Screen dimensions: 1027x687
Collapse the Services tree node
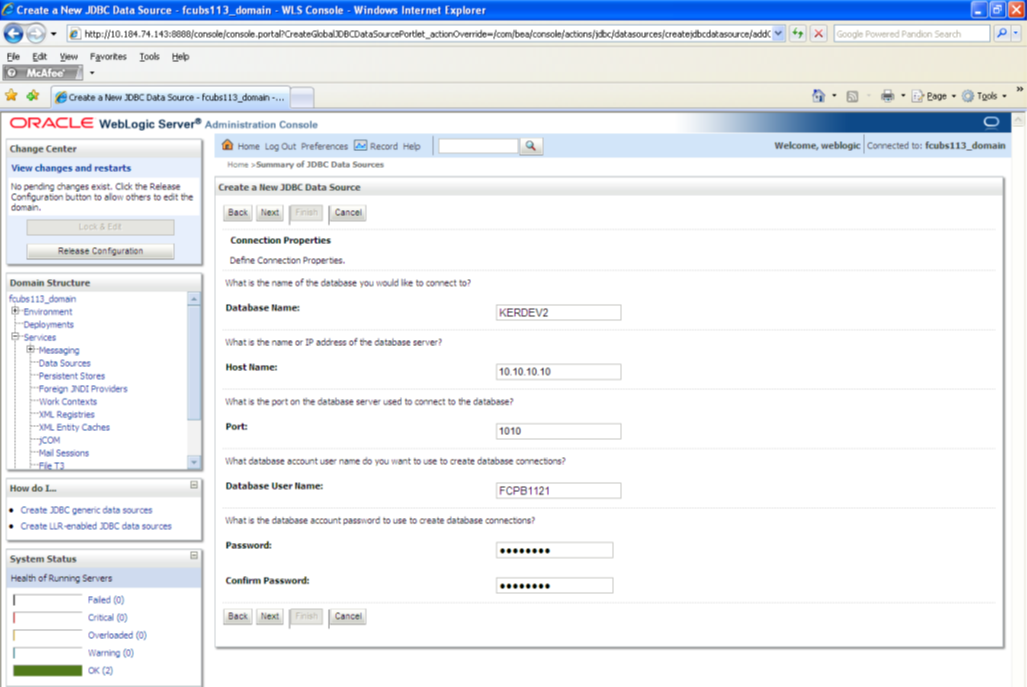point(15,337)
